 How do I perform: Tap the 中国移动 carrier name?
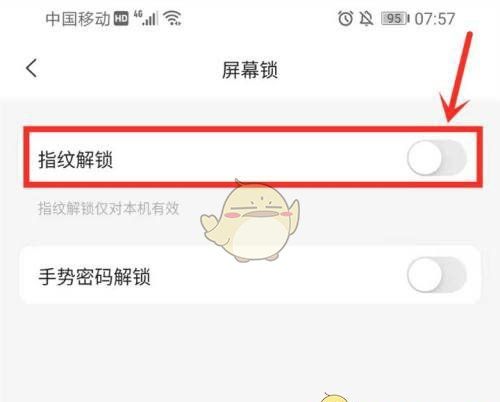78,19
